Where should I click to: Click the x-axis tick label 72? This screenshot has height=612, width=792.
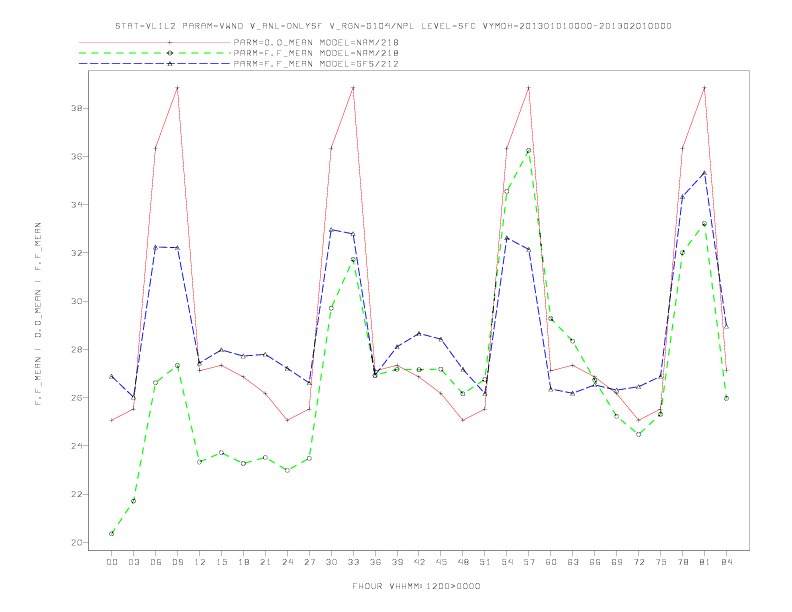tap(638, 562)
